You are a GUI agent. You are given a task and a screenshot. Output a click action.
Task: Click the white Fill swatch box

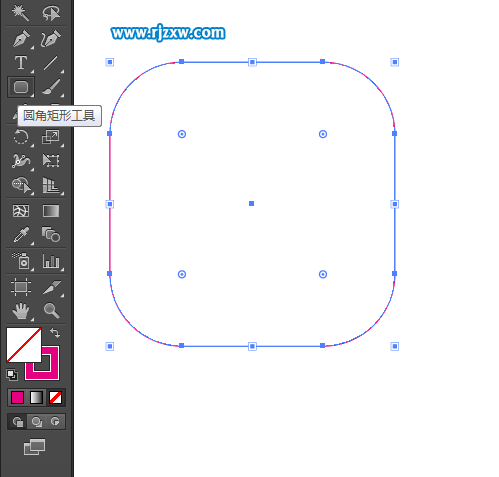tap(24, 345)
